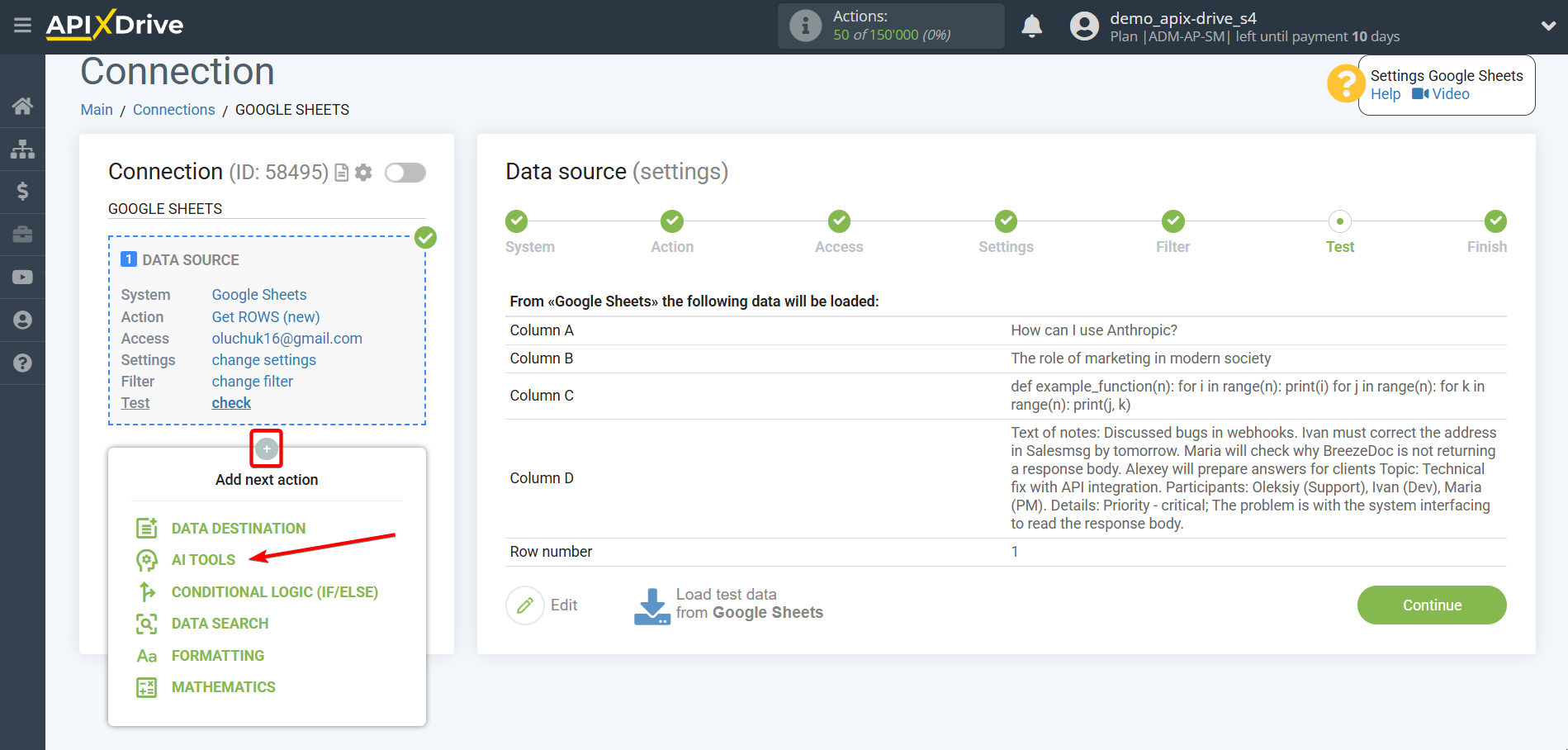Go to the Action step marker

[x=672, y=221]
